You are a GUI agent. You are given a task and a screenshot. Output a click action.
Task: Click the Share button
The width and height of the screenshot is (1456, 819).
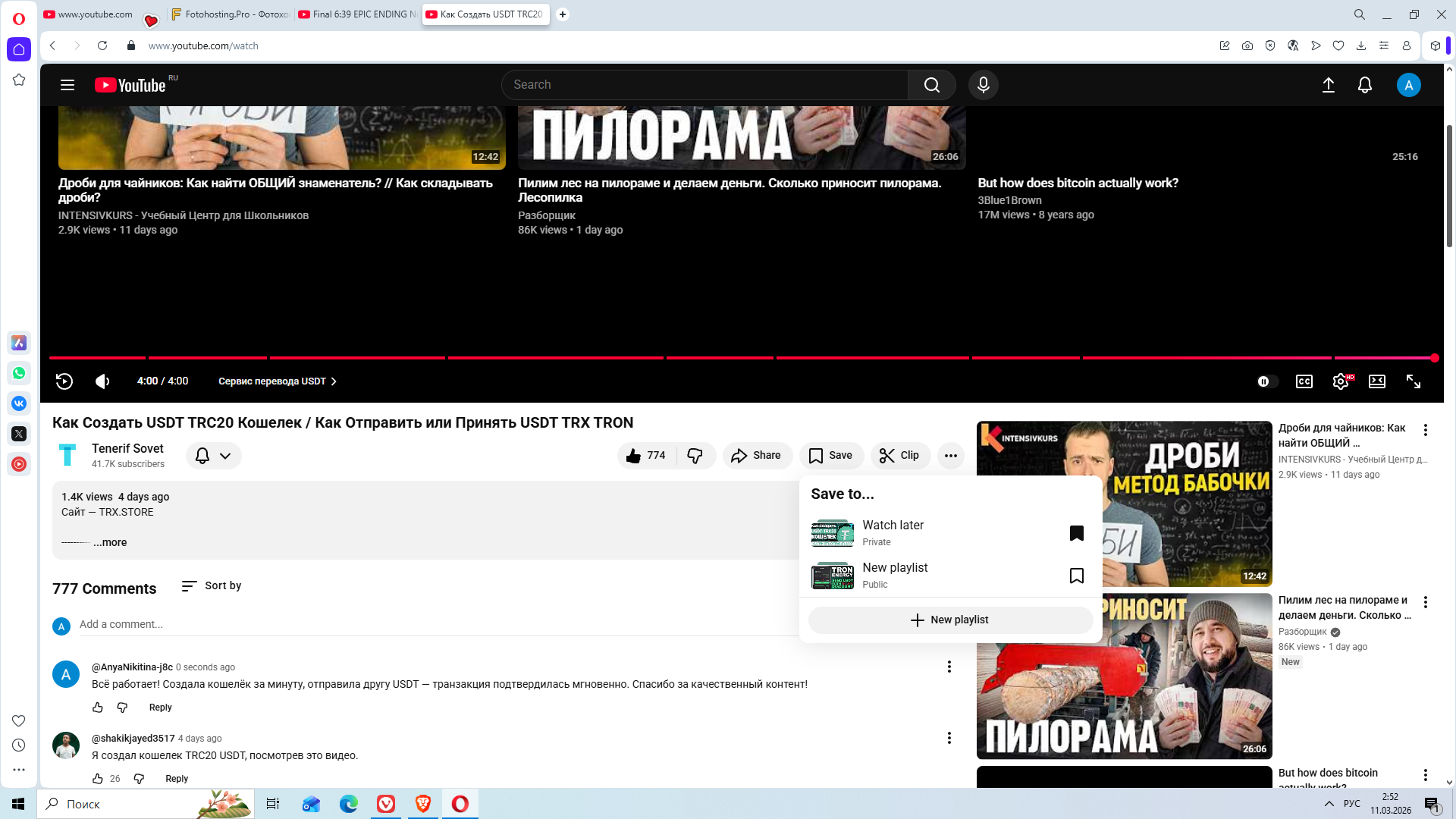click(x=756, y=455)
